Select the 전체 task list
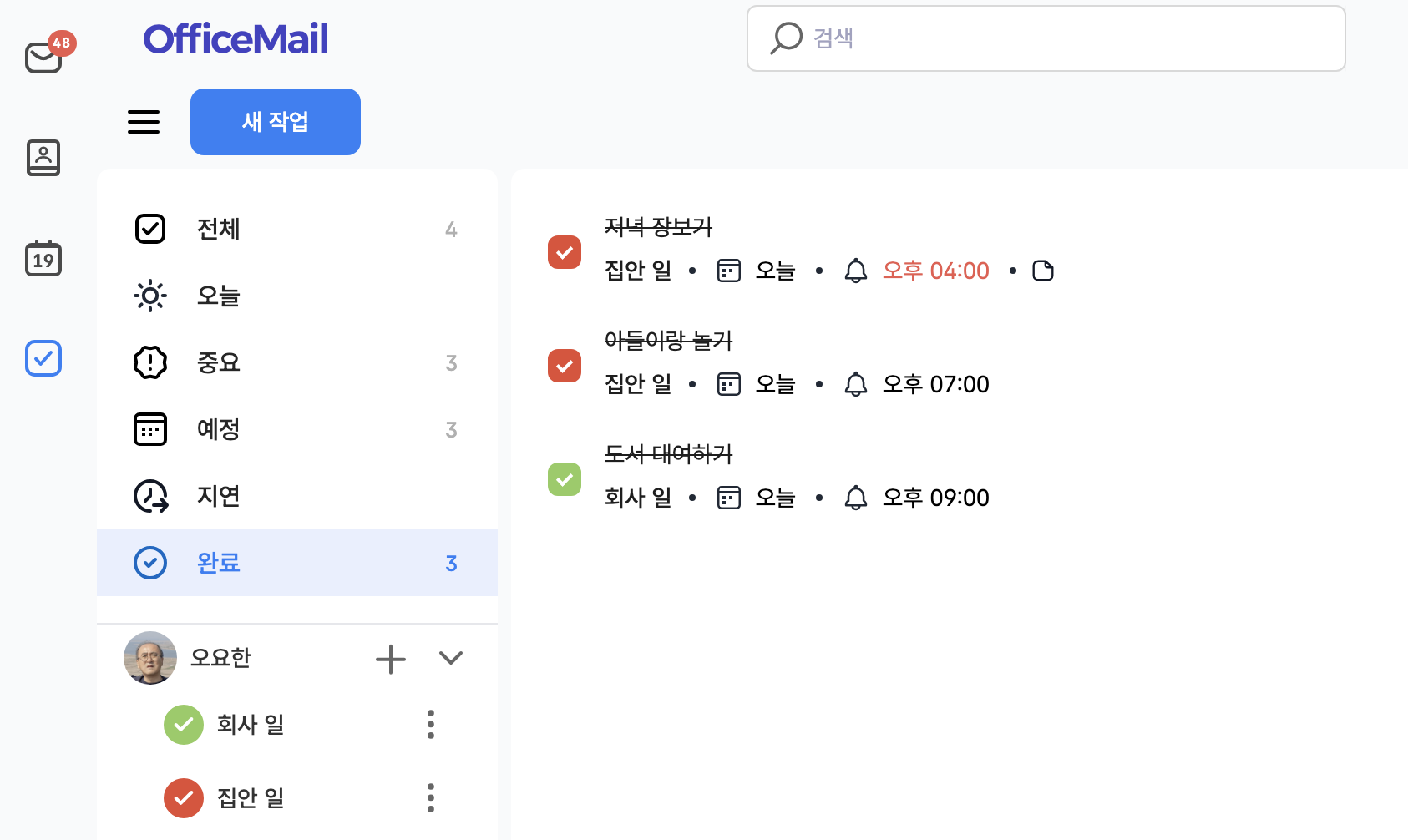This screenshot has width=1408, height=840. tap(297, 229)
